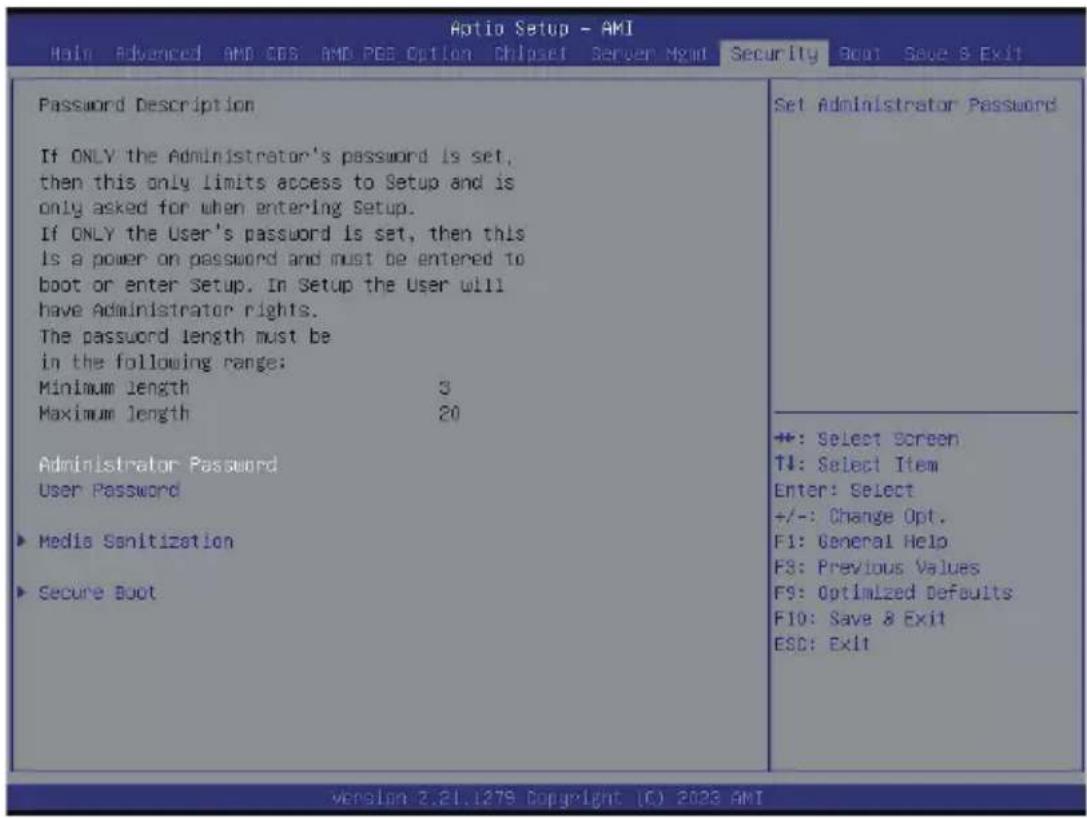Screen dimensions: 1087x818
Task: Click the F1: General Help hint
Action: pos(860,541)
